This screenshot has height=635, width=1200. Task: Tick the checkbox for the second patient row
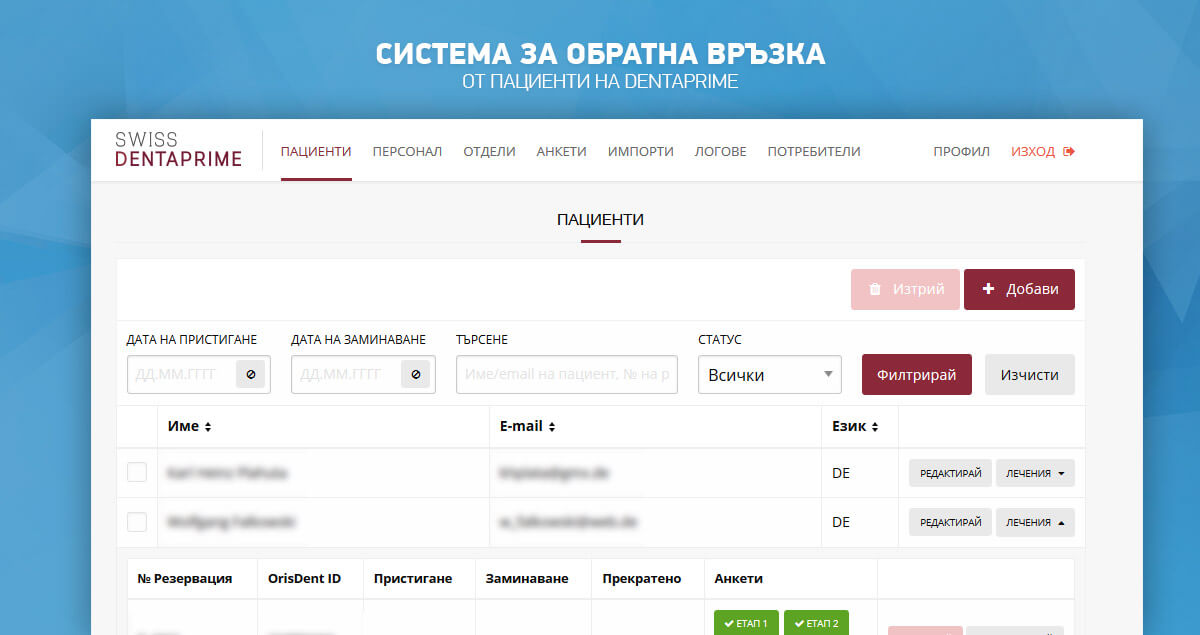tap(137, 522)
